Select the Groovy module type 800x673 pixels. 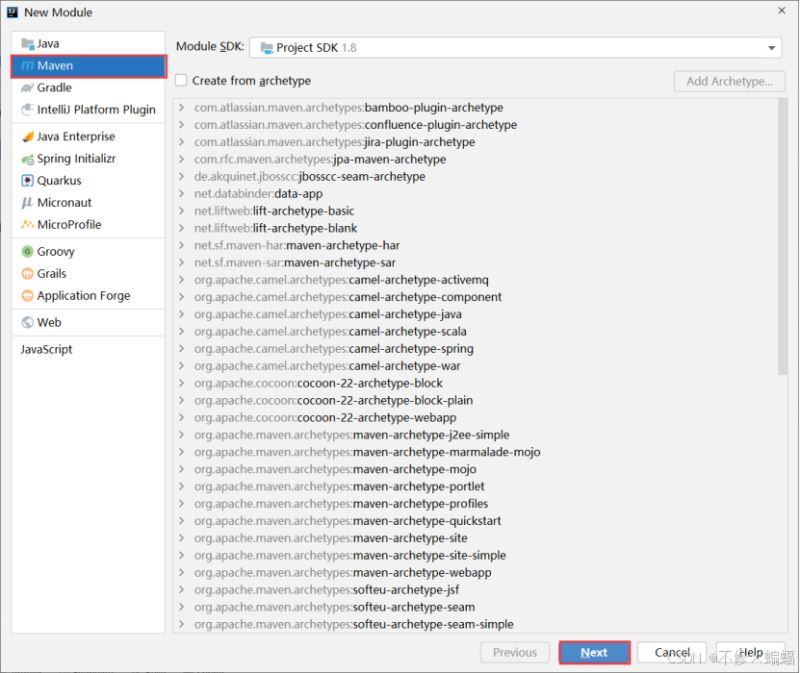(x=57, y=251)
